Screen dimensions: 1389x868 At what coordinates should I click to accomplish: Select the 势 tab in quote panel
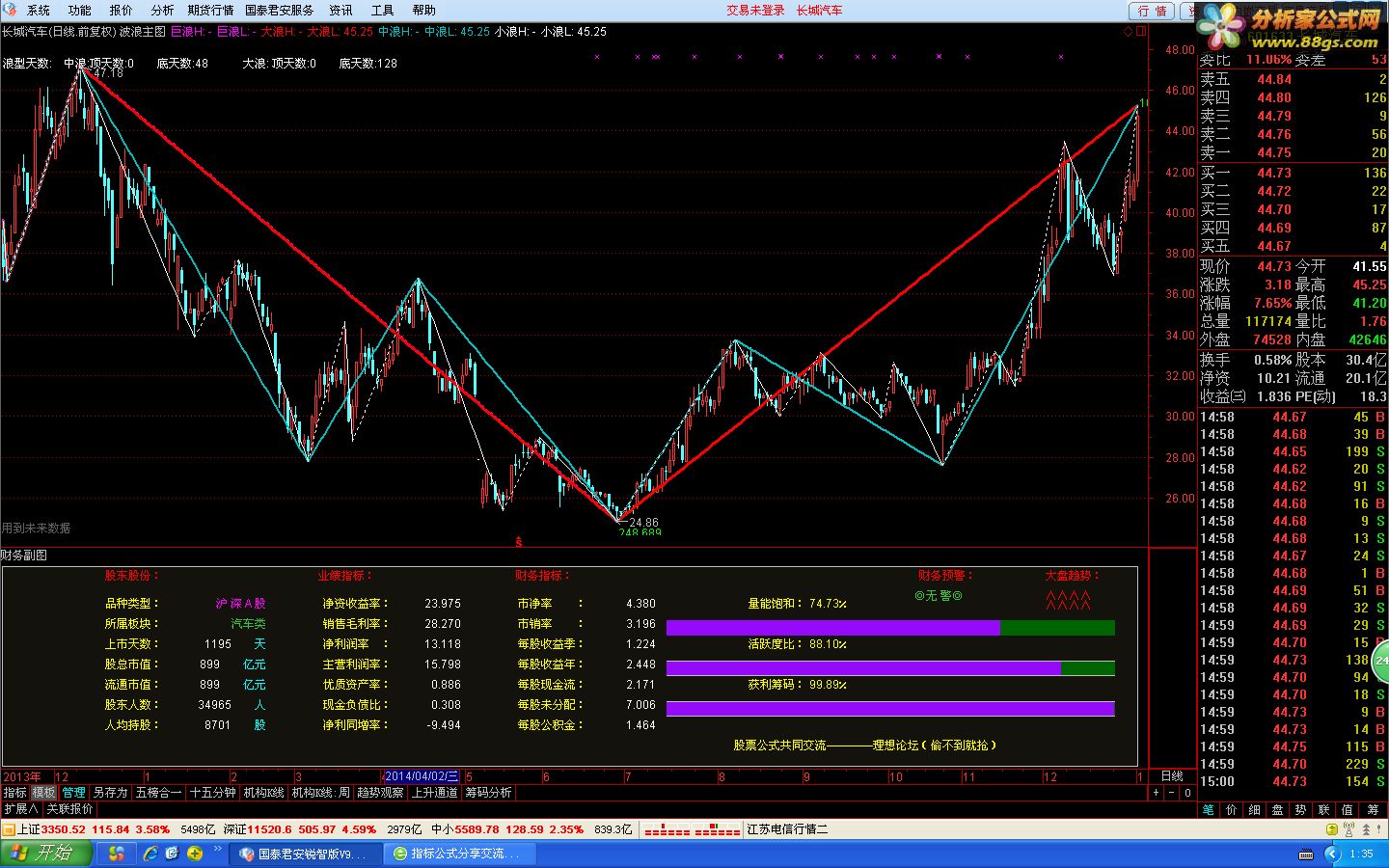(x=1300, y=810)
